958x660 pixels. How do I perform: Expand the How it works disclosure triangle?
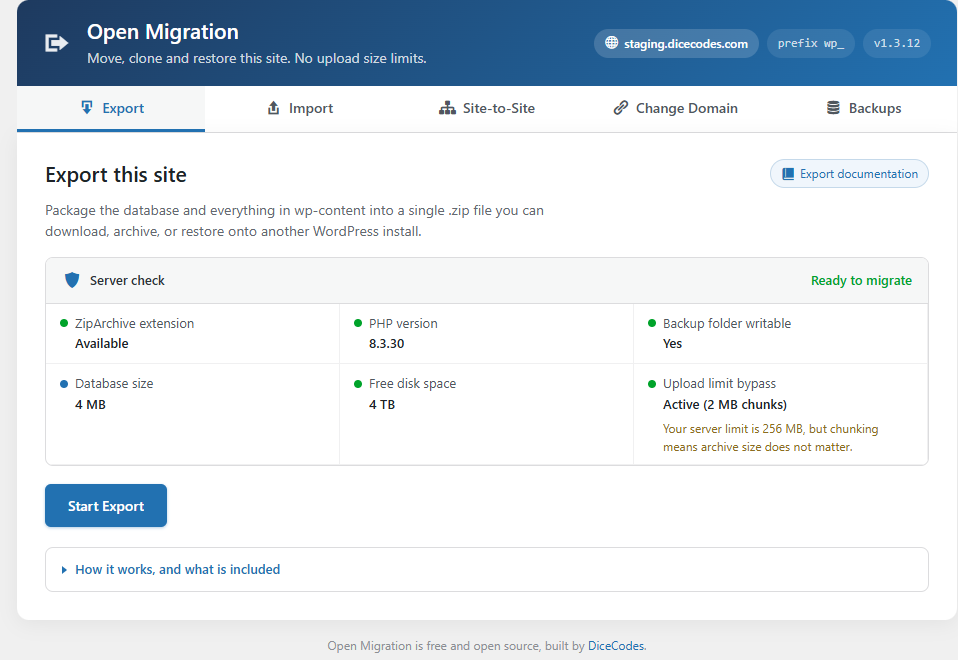64,570
